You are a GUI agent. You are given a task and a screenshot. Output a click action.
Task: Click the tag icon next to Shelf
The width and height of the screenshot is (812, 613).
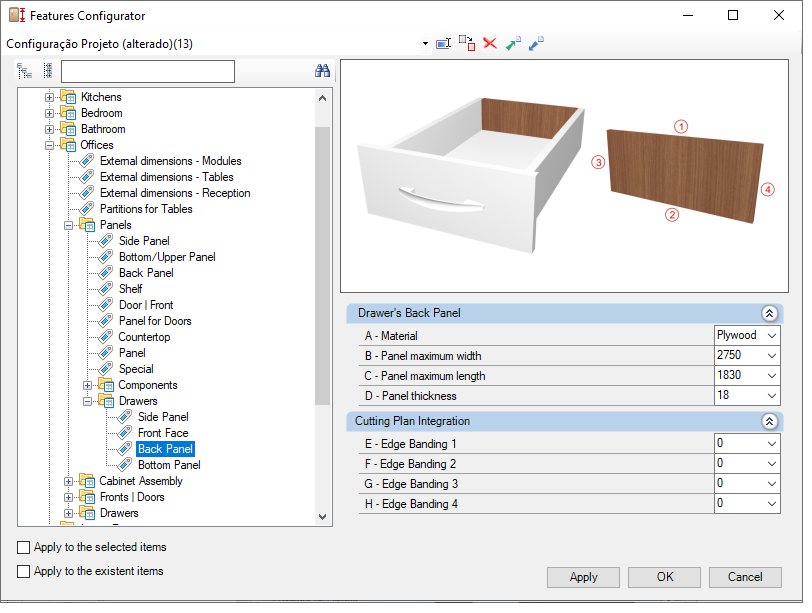[106, 289]
